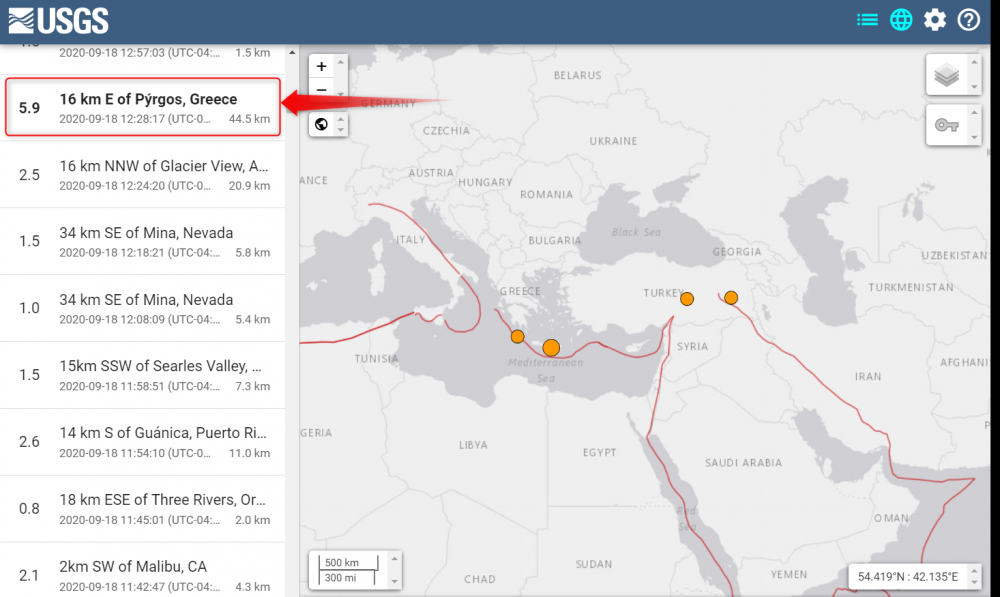Click the largest orange marker near Greece
Screen dimensions: 1000x597
click(x=551, y=348)
